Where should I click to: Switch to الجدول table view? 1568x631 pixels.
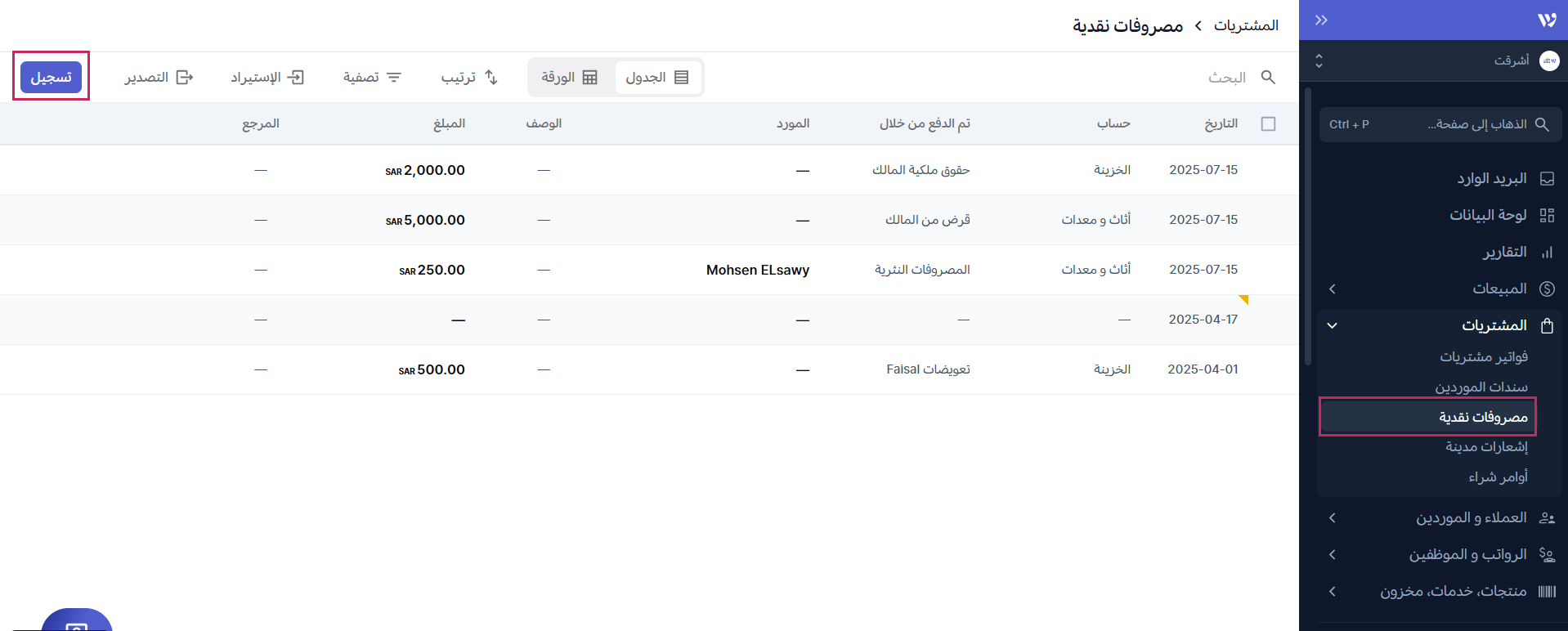[657, 78]
